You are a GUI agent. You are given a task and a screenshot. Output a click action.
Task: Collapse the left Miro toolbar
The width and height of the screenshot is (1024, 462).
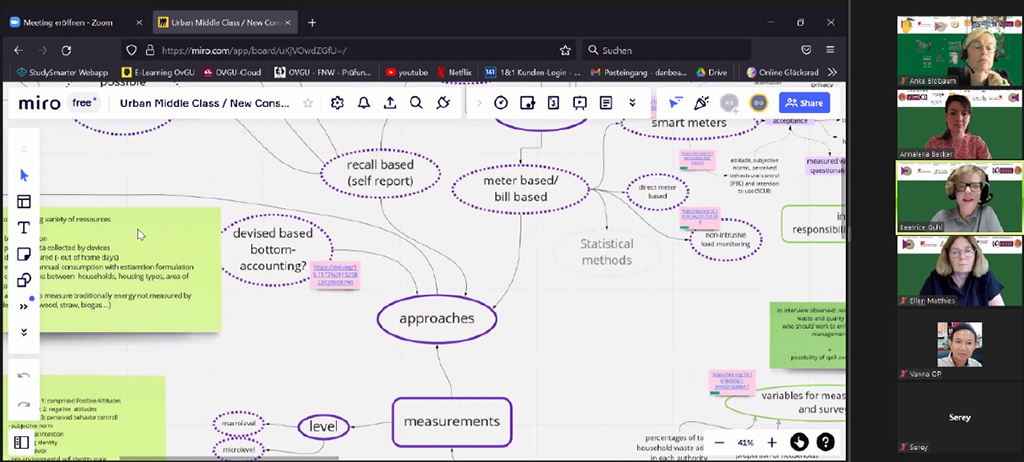(24, 332)
